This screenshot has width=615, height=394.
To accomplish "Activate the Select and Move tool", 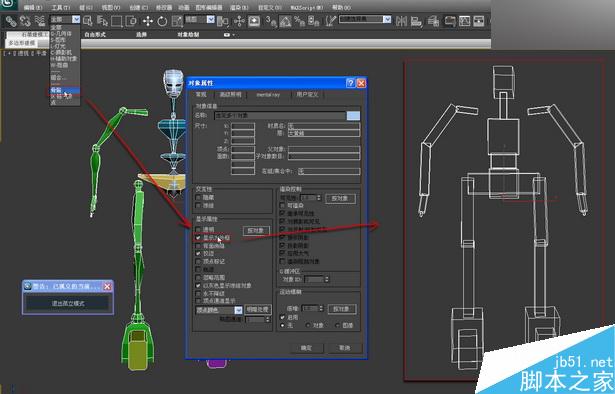I will 148,21.
